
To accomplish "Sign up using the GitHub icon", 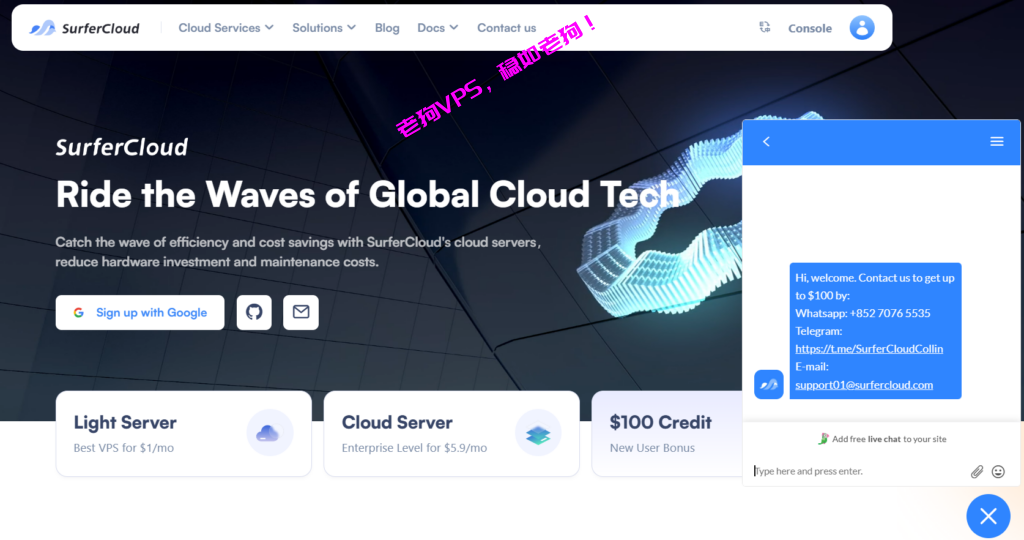I will click(254, 312).
